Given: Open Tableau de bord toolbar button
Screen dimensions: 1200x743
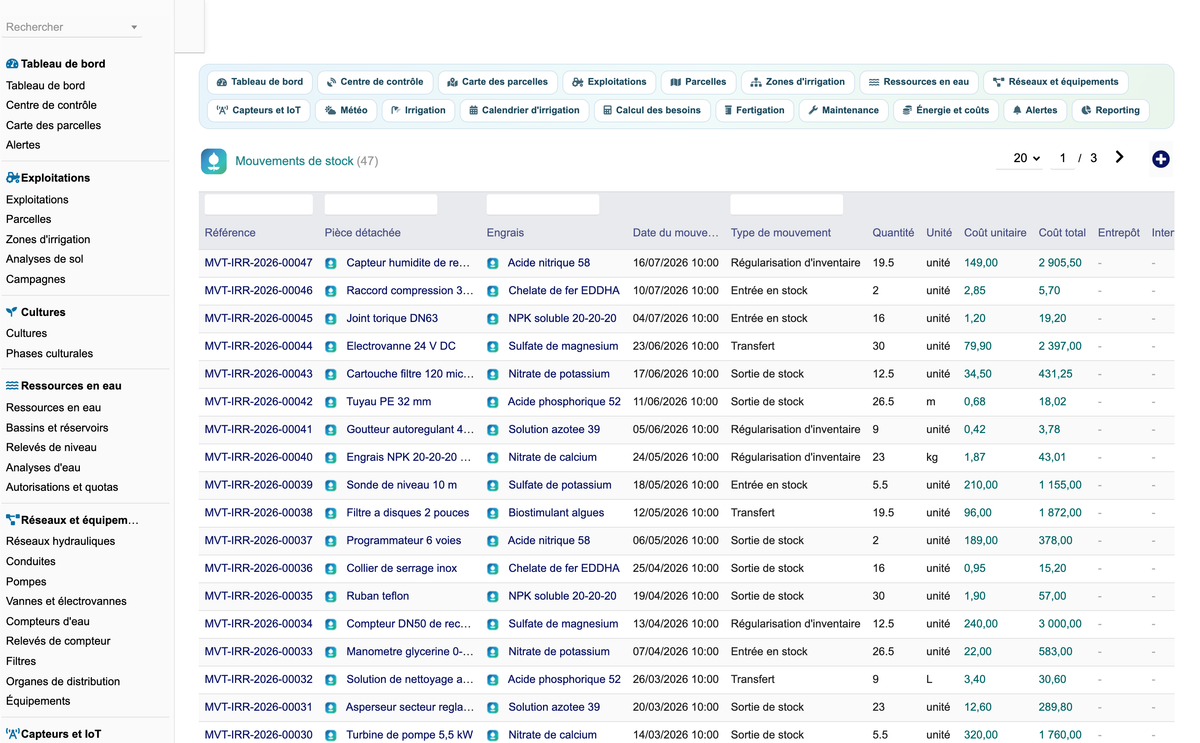Looking at the screenshot, I should [x=260, y=82].
